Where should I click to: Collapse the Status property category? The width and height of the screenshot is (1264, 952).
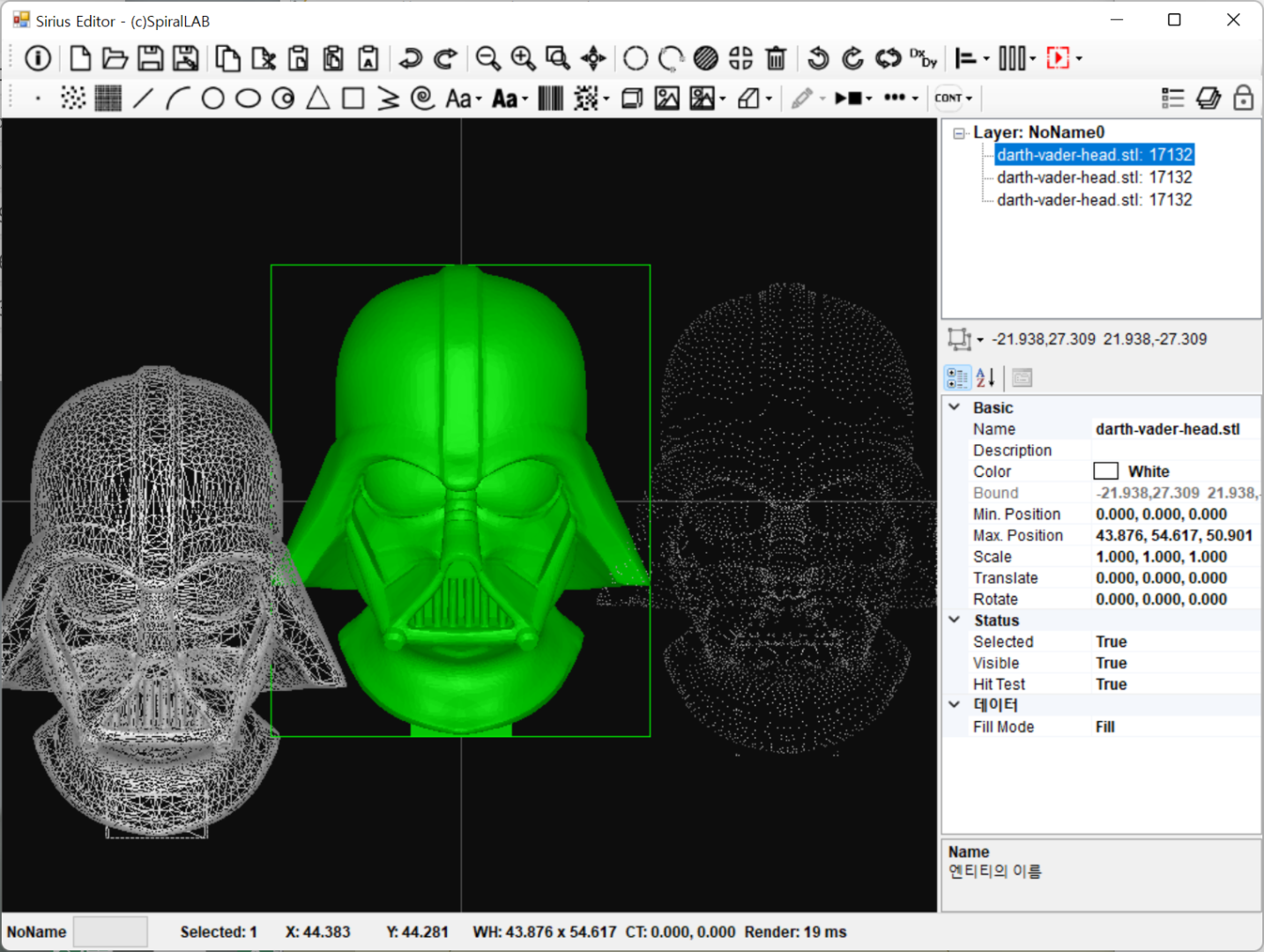[954, 620]
